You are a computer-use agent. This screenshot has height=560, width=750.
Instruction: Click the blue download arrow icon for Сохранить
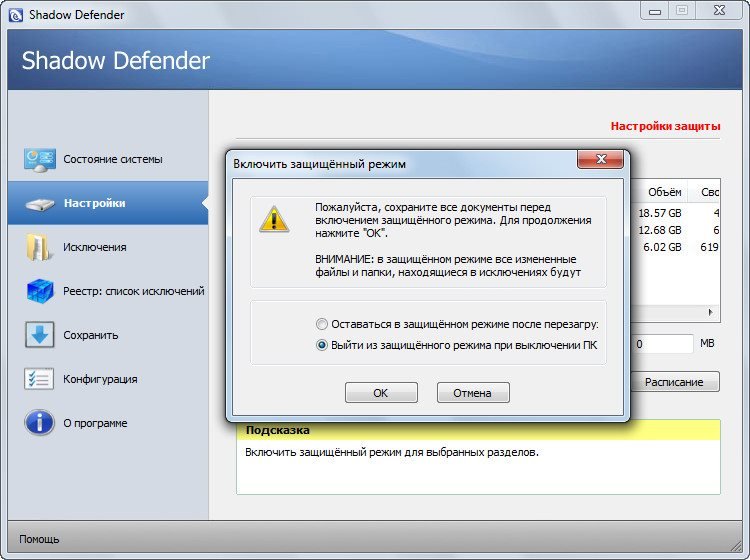coord(40,335)
